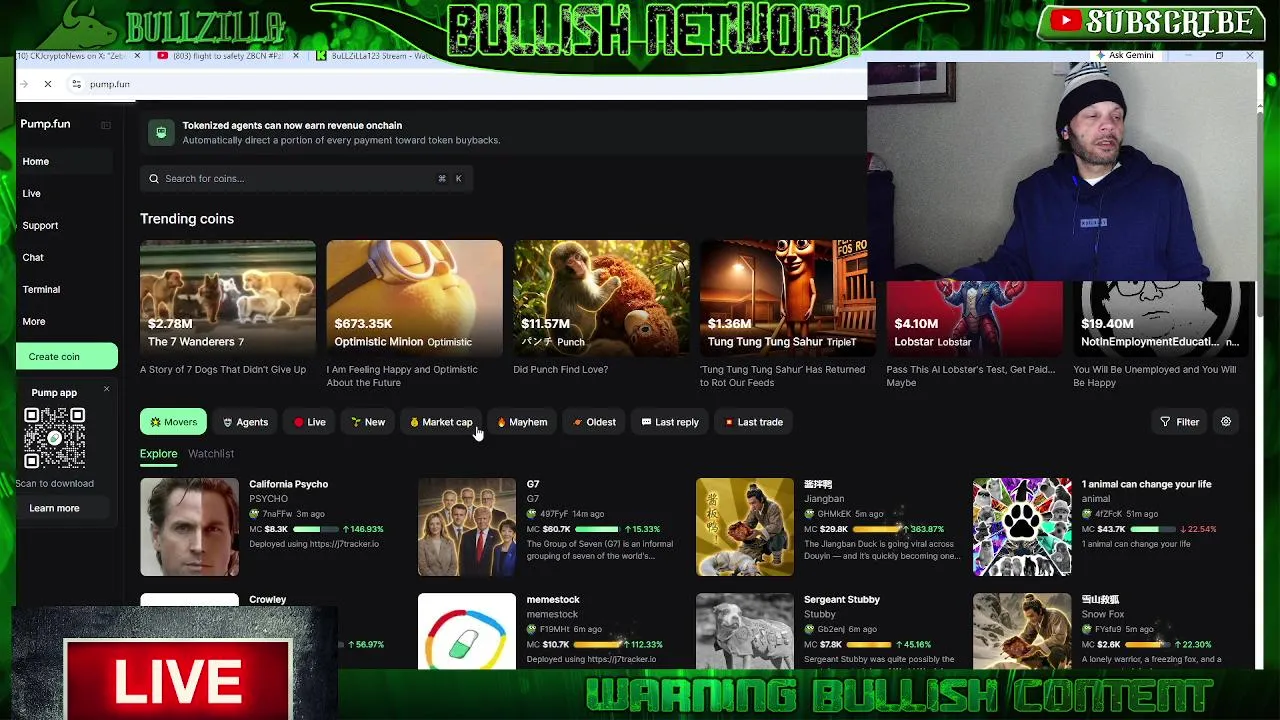Image resolution: width=1280 pixels, height=720 pixels.
Task: Select the Mayhem filter chip
Action: 522,422
